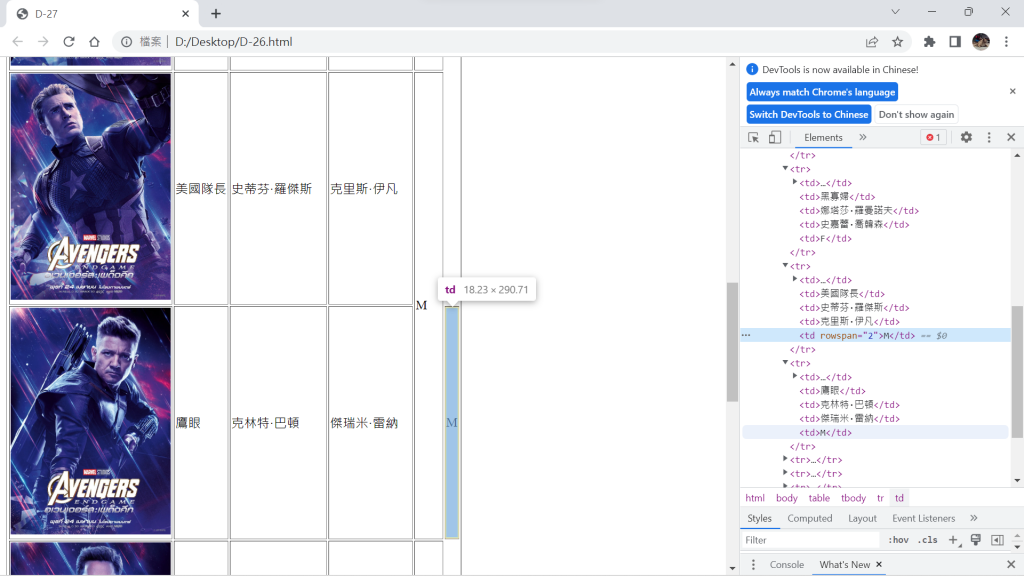
Task: Share this page using share icon
Action: [872, 42]
